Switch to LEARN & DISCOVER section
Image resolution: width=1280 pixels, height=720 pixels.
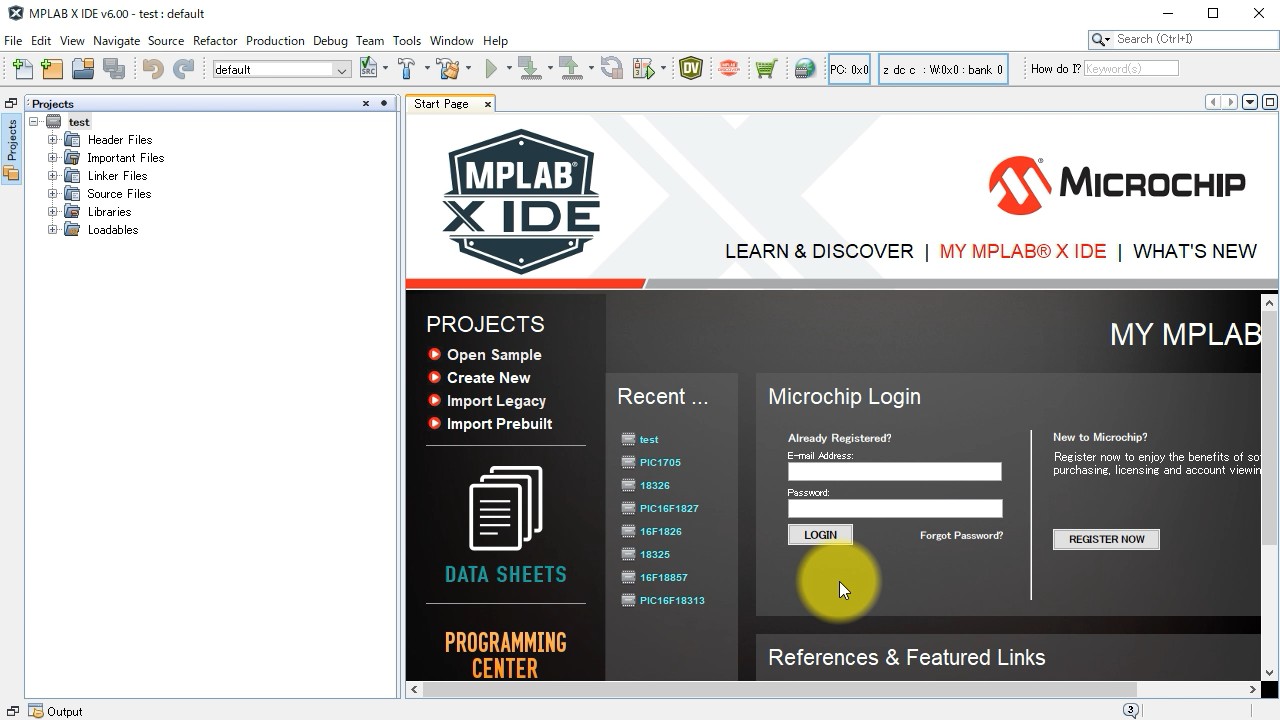819,251
